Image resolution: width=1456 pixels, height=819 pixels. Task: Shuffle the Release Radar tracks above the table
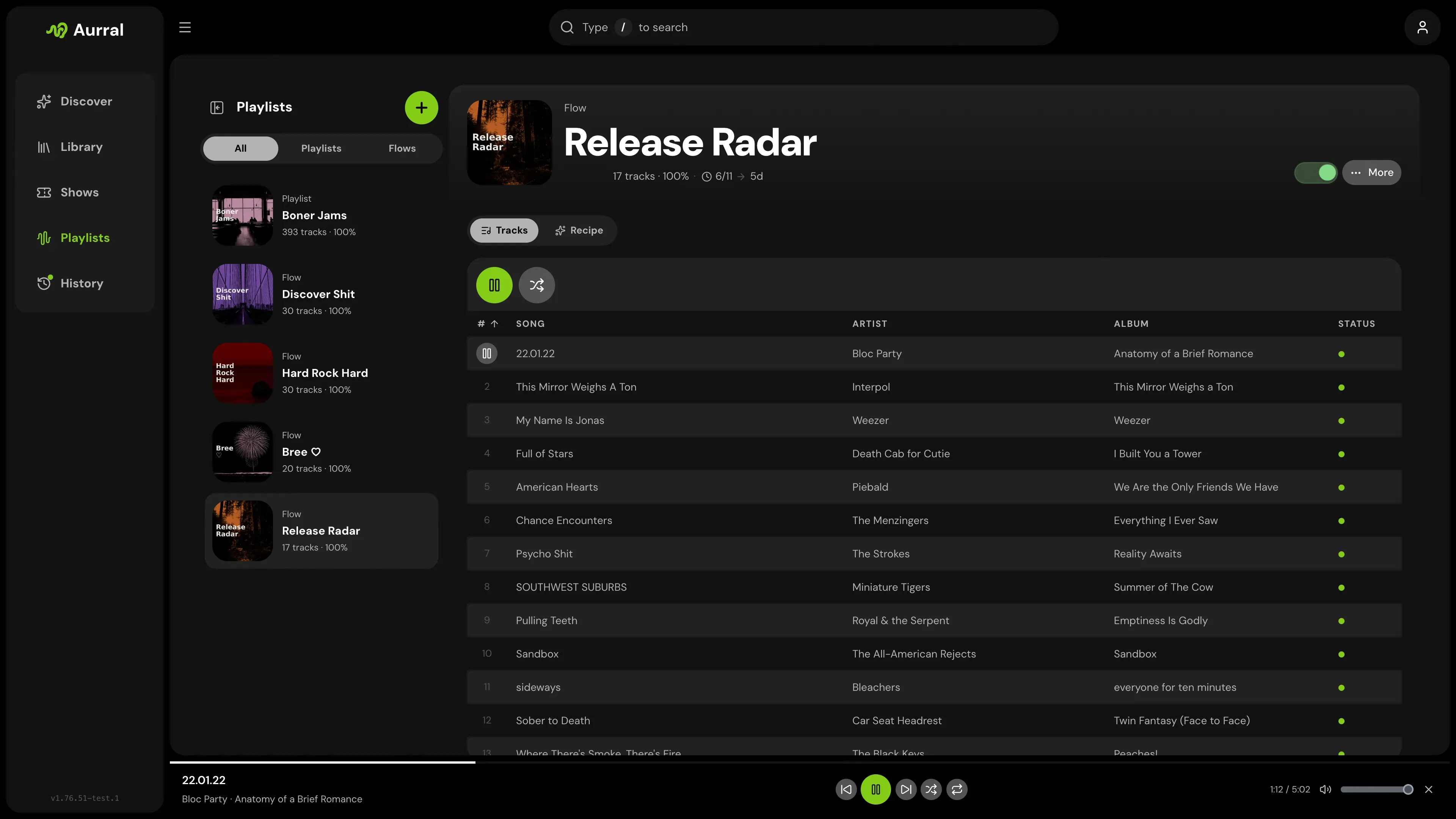tap(537, 285)
